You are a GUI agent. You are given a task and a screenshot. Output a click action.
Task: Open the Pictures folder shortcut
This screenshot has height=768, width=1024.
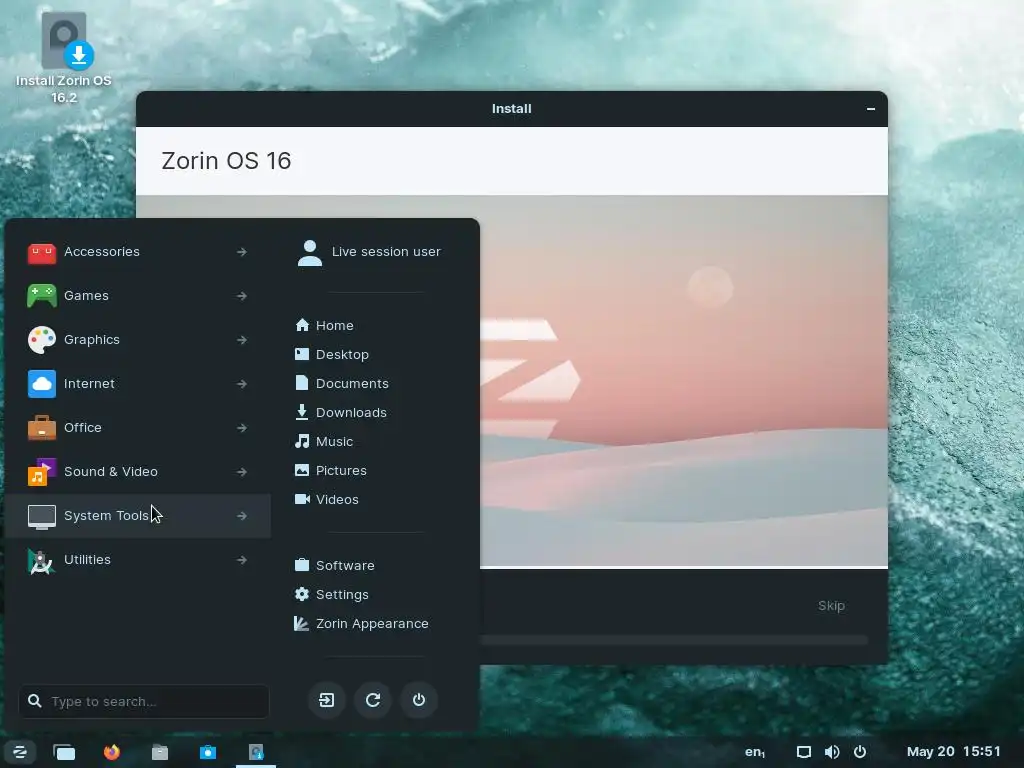(x=331, y=470)
